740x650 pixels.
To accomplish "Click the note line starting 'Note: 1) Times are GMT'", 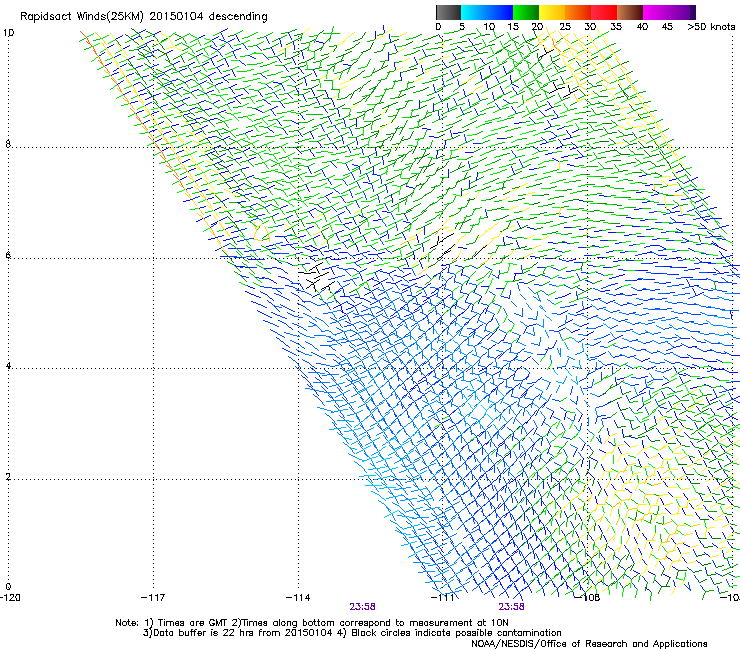I will click(312, 623).
